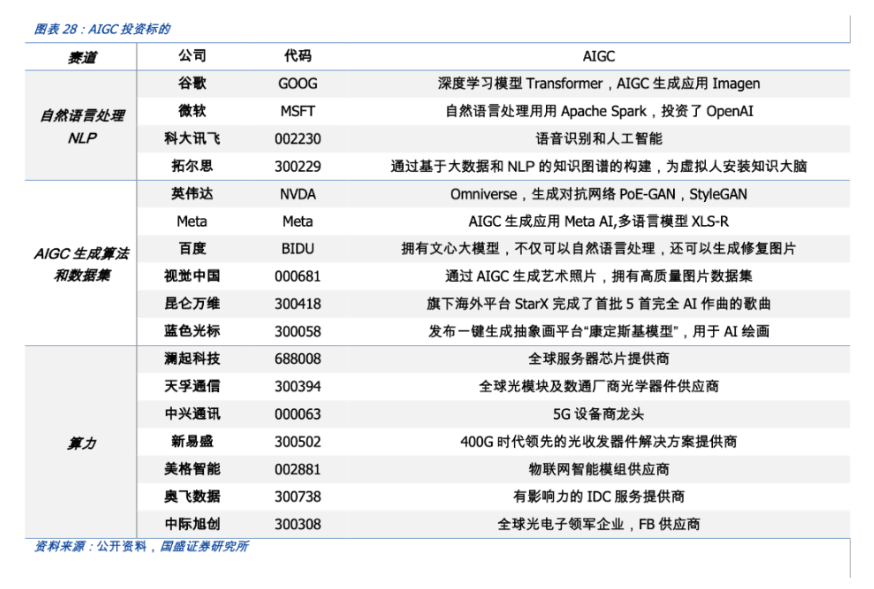Image resolution: width=874 pixels, height=589 pixels.
Task: Click ticker code 'NVDA'
Action: (298, 194)
